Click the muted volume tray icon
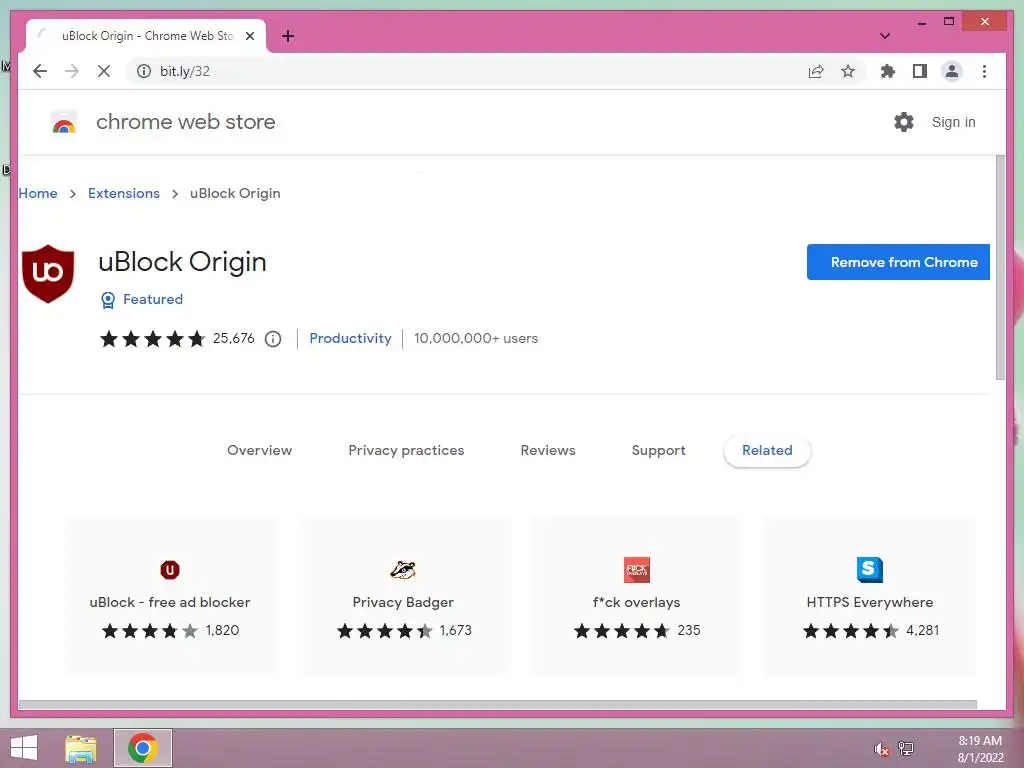Image resolution: width=1024 pixels, height=768 pixels. (x=882, y=749)
